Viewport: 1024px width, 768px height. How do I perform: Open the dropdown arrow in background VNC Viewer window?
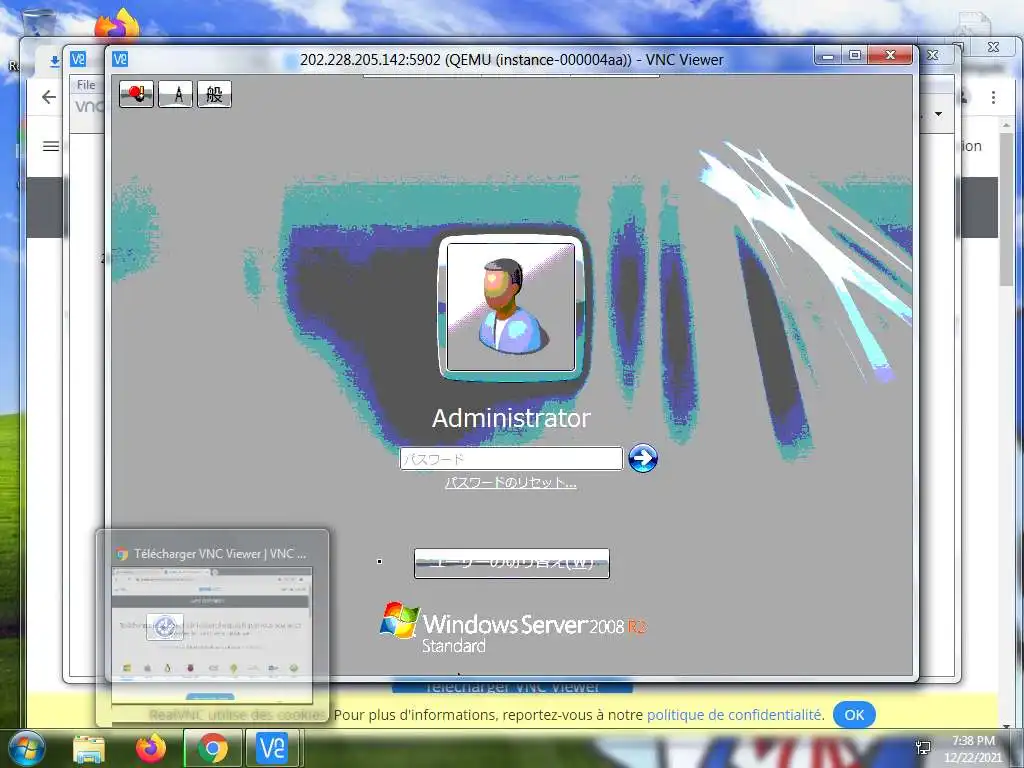click(938, 114)
